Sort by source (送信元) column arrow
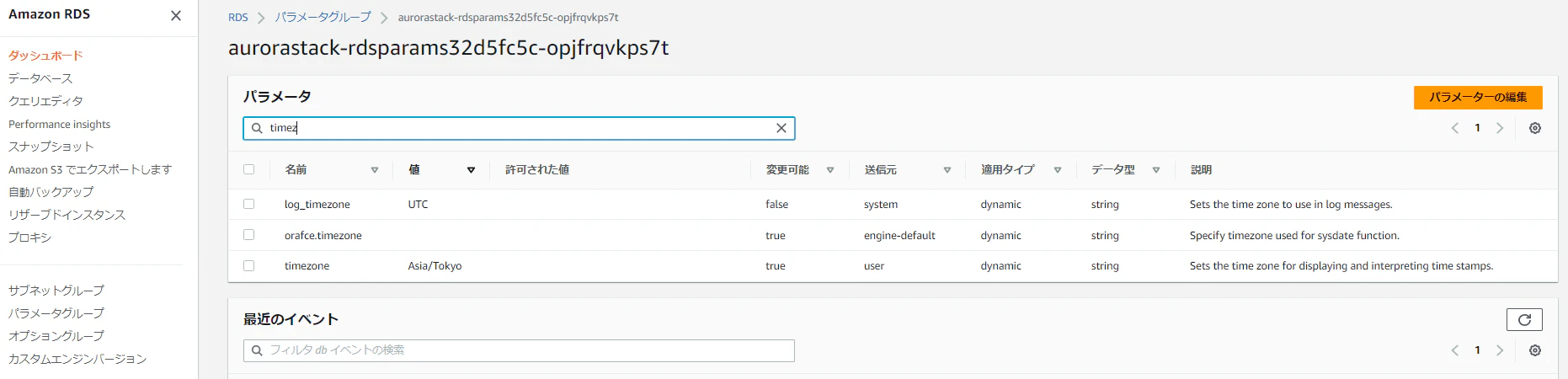 (x=947, y=170)
